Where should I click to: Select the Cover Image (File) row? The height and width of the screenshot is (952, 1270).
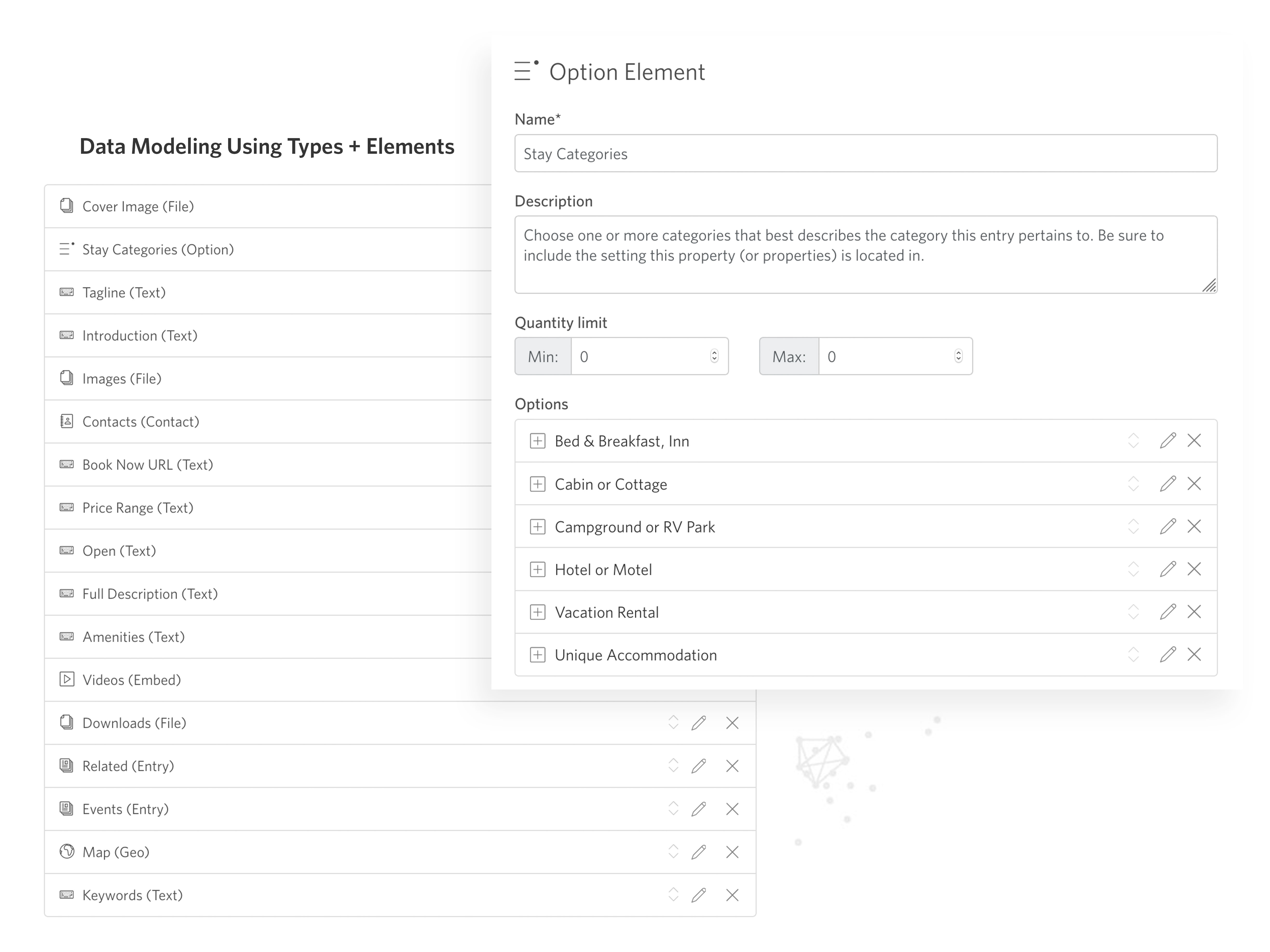tap(268, 207)
